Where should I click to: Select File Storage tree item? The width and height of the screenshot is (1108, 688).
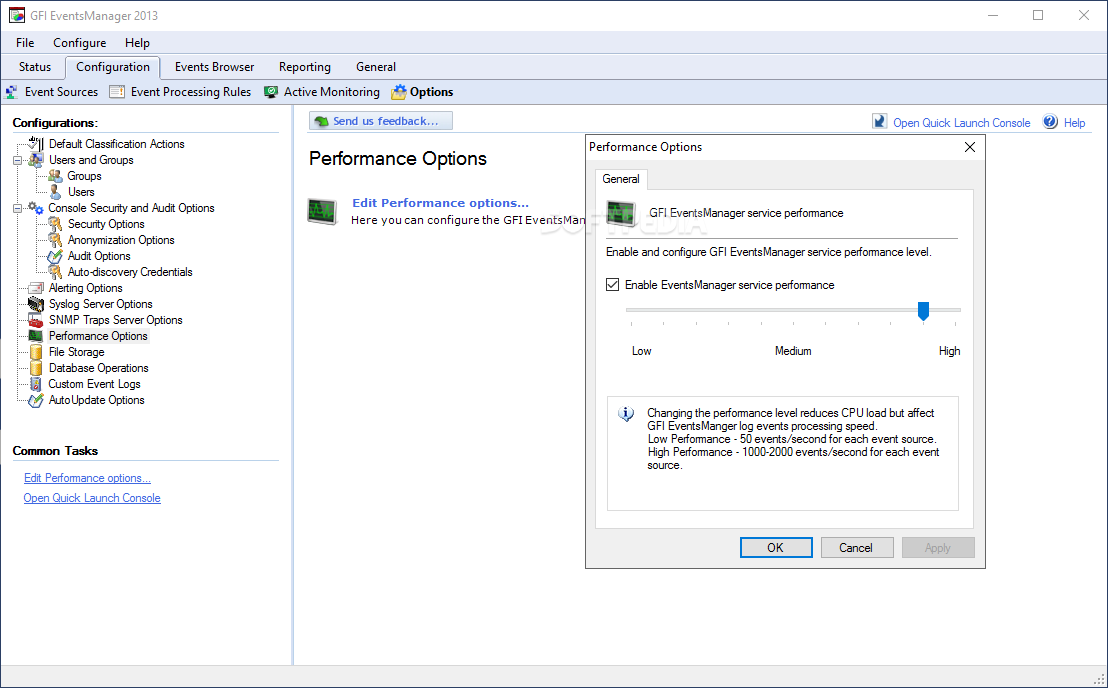point(76,352)
